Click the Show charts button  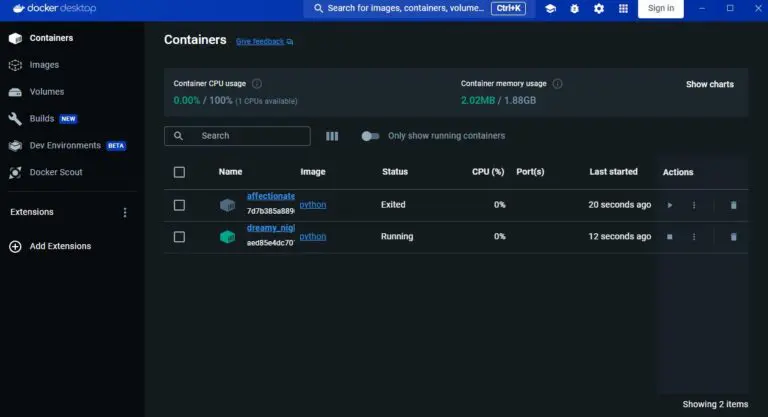(710, 84)
